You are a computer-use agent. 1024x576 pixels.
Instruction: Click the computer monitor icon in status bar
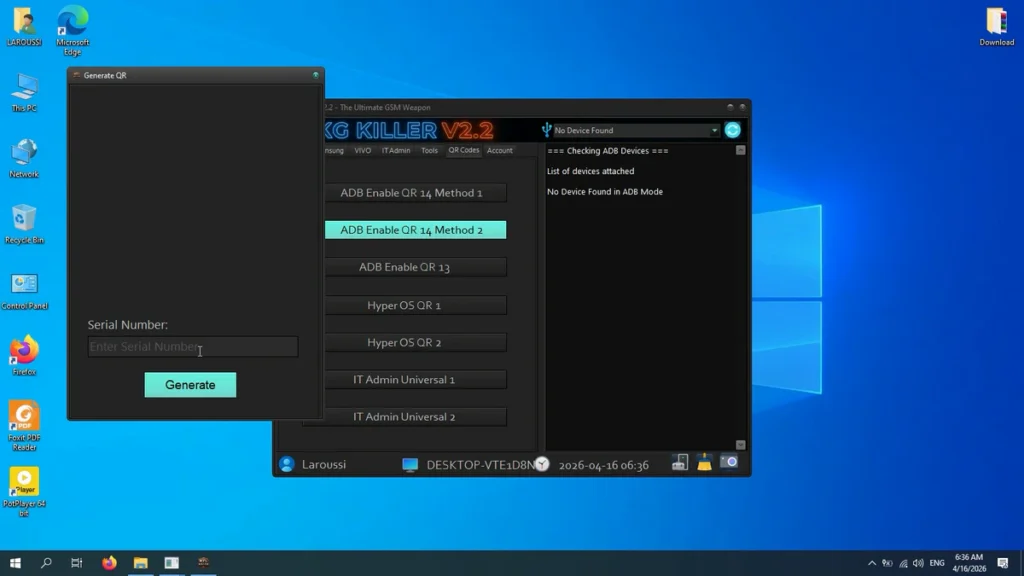410,464
